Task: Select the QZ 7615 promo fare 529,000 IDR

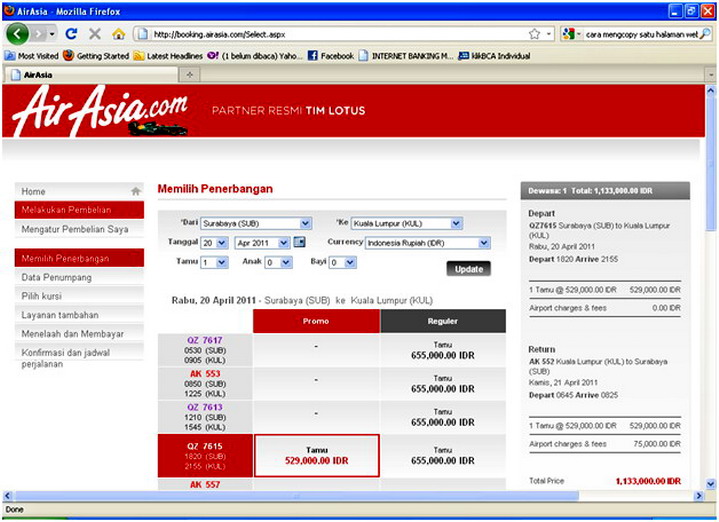Action: click(x=316, y=456)
